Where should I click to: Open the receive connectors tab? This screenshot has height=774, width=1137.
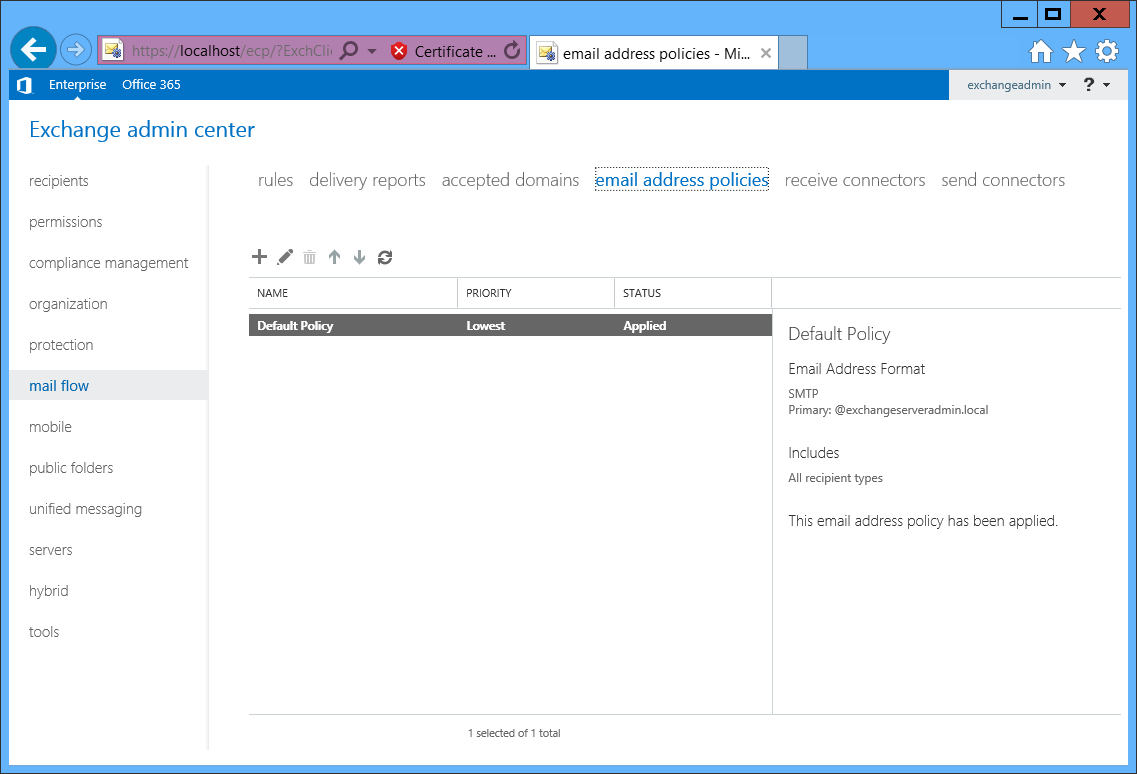[x=855, y=180]
